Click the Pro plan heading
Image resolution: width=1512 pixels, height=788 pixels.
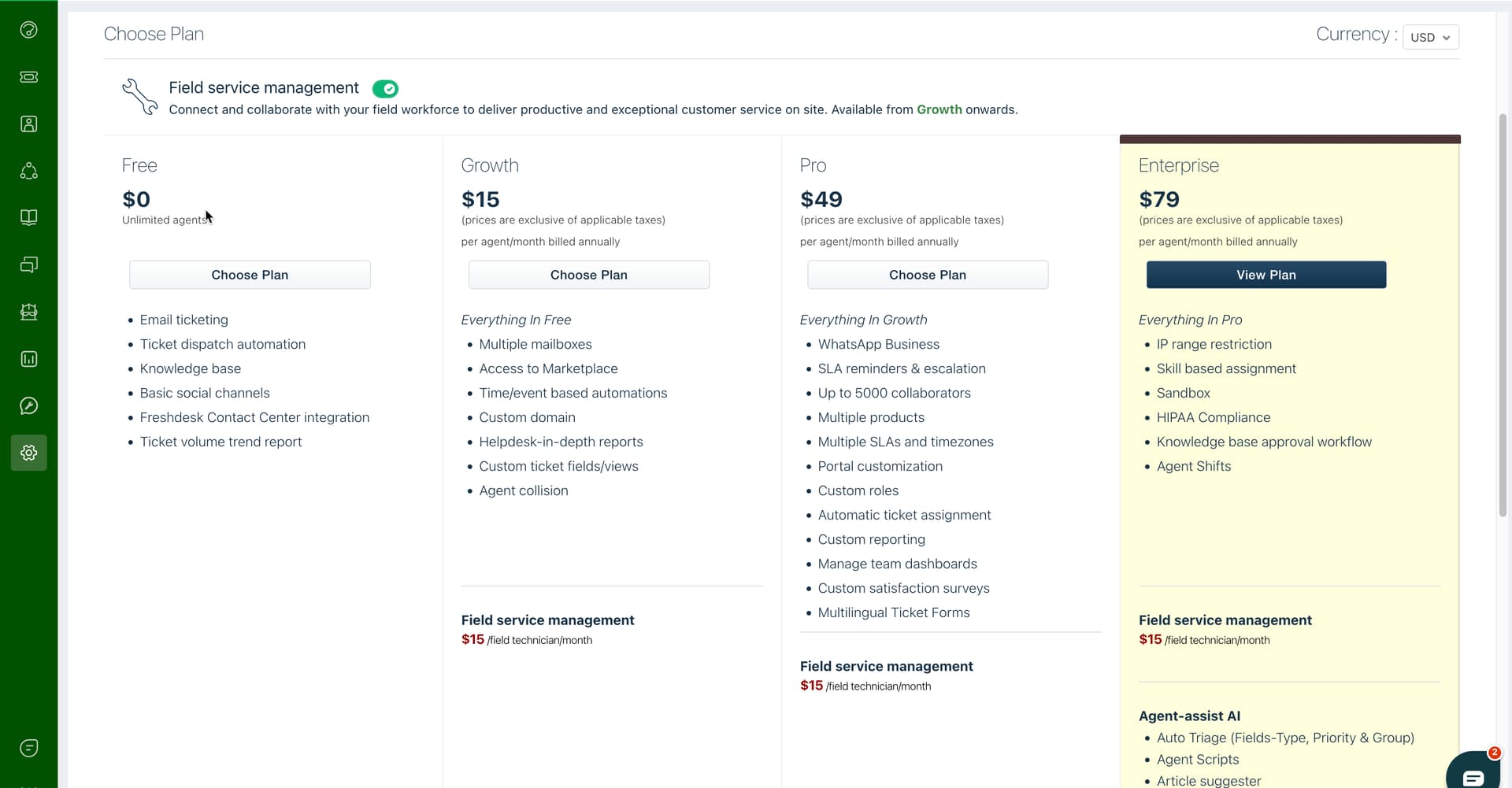813,165
